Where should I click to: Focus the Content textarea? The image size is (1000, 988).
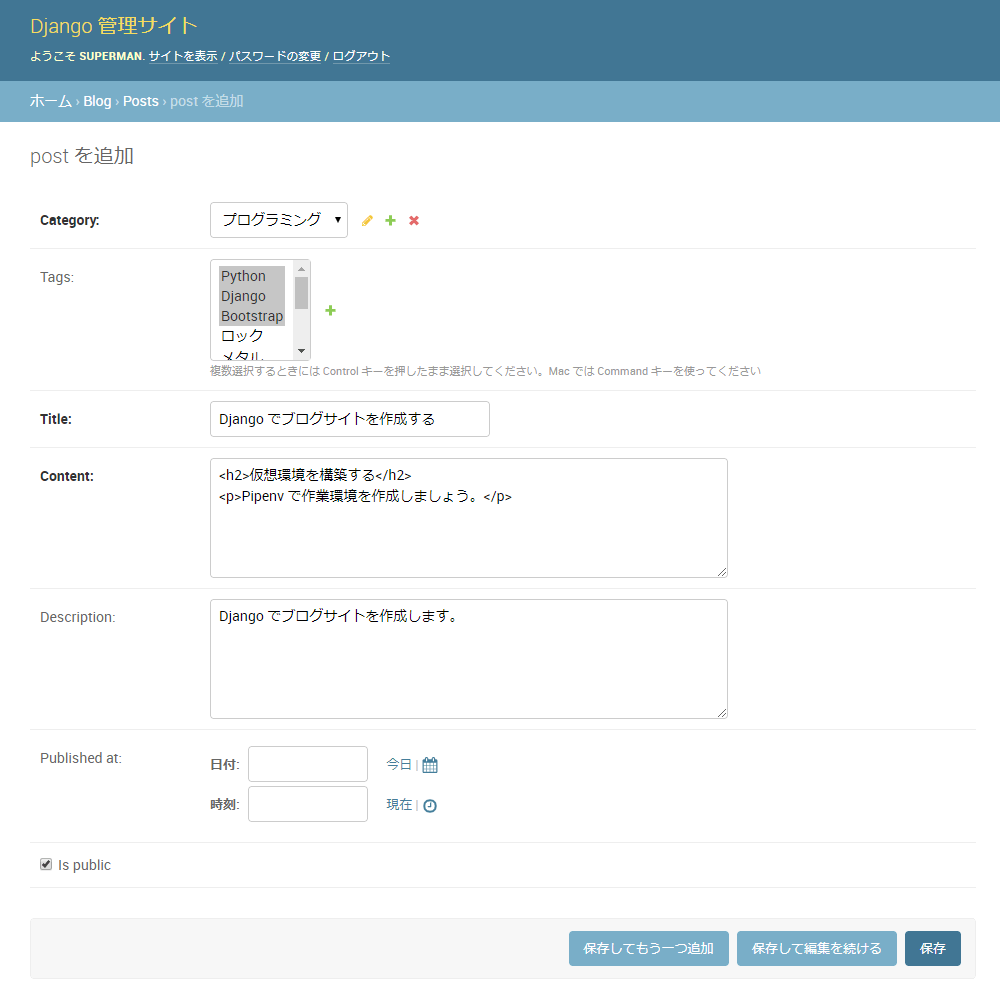coord(469,518)
